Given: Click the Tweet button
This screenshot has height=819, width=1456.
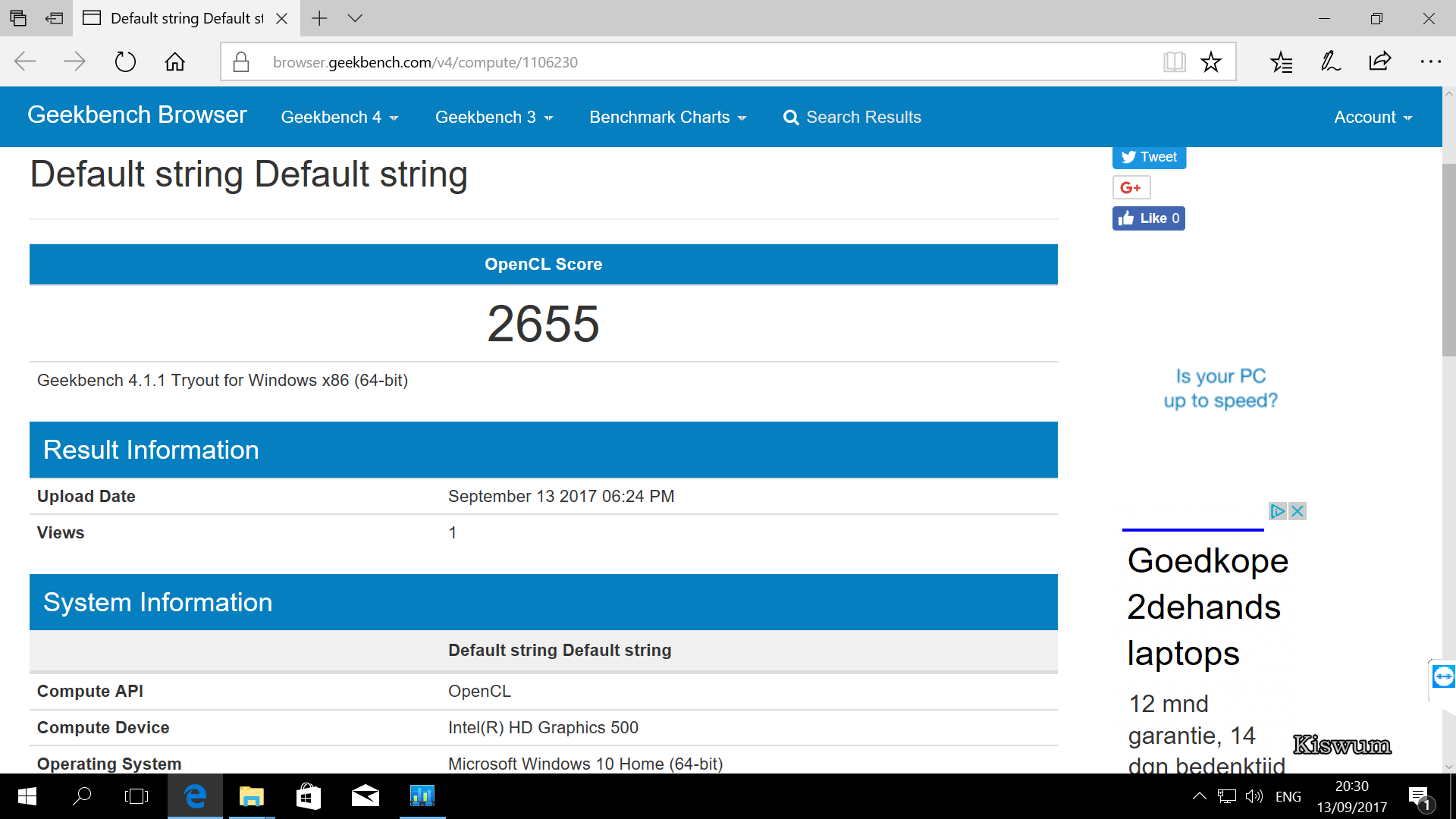Looking at the screenshot, I should 1149,157.
